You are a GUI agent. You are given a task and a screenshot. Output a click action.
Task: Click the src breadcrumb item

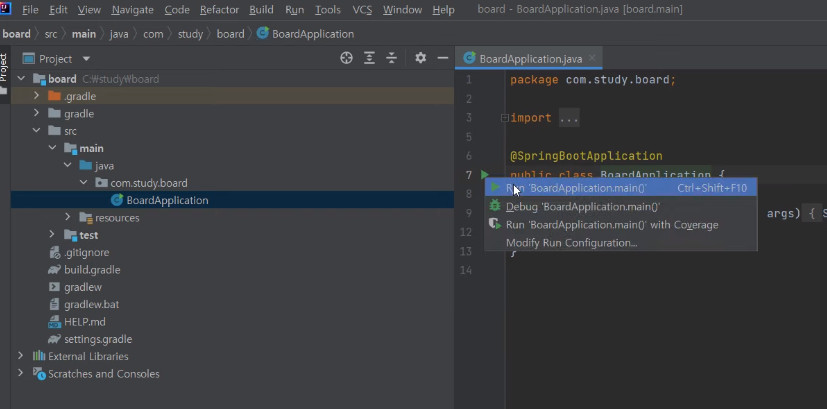[51, 34]
